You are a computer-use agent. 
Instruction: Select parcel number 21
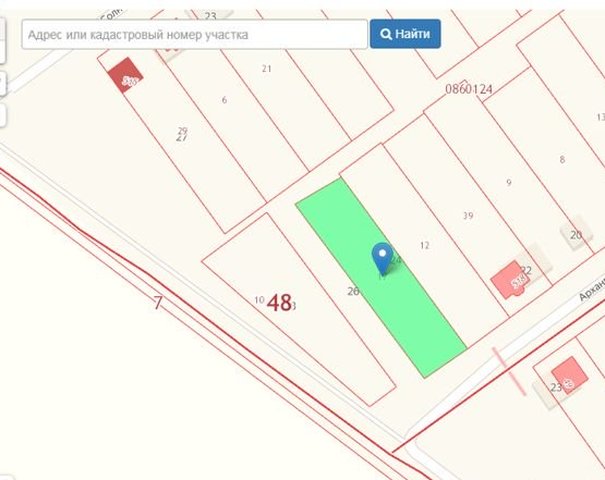tap(267, 69)
